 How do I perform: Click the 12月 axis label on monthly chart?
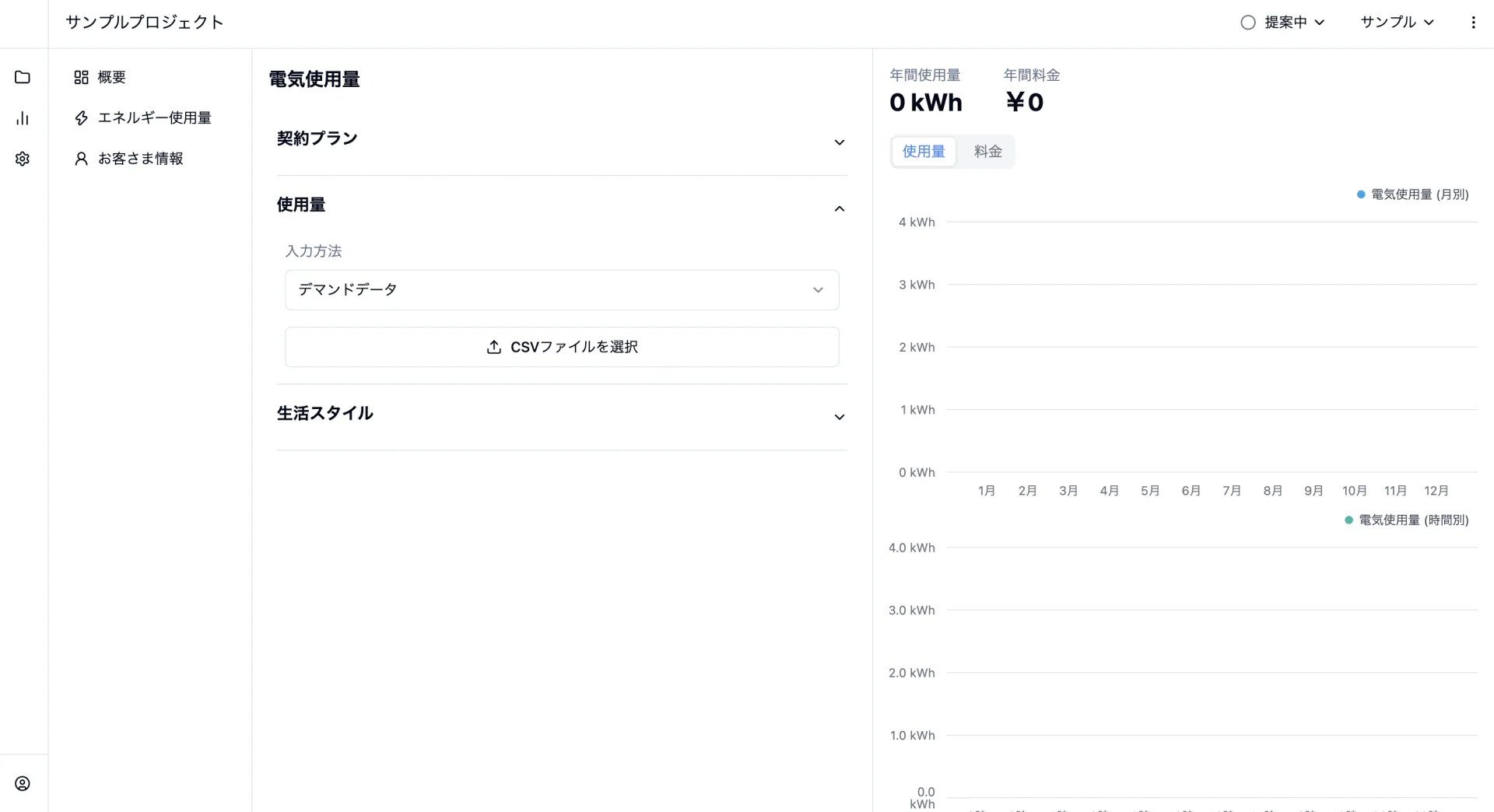[x=1436, y=491]
